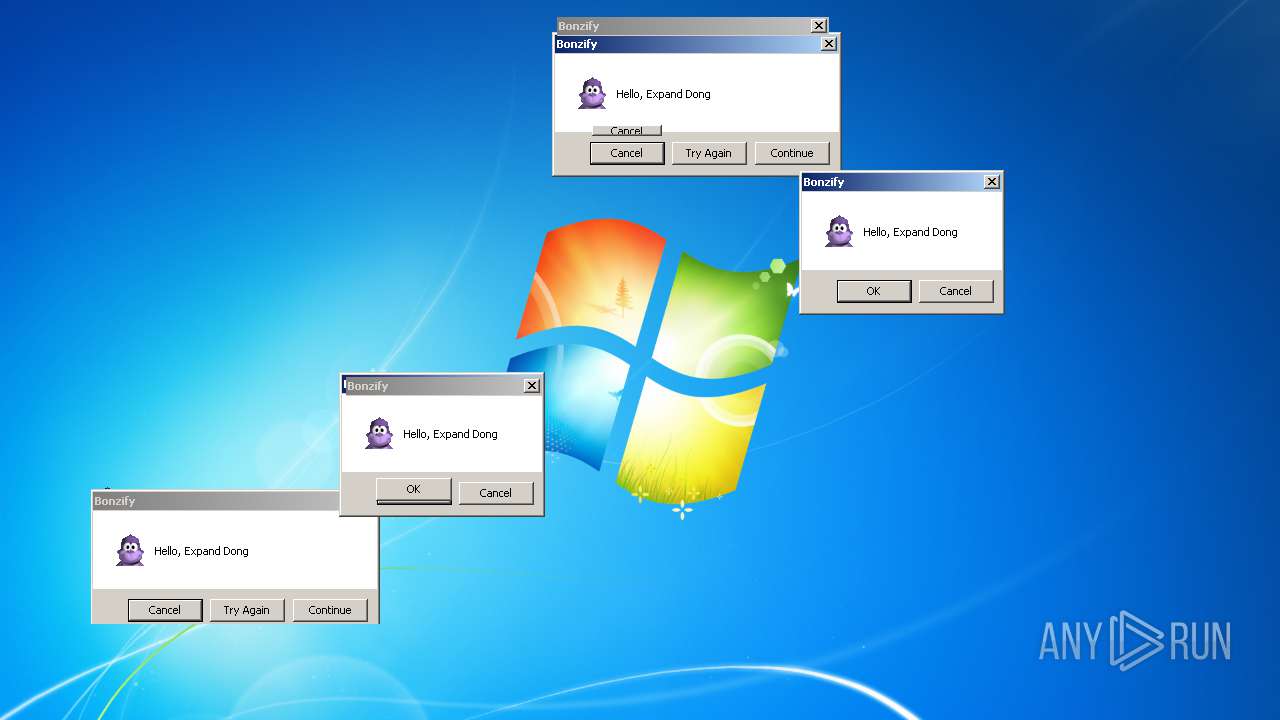The width and height of the screenshot is (1280, 720).
Task: Click the partly hidden Cancel button of the rear top dialog
Action: point(627,131)
